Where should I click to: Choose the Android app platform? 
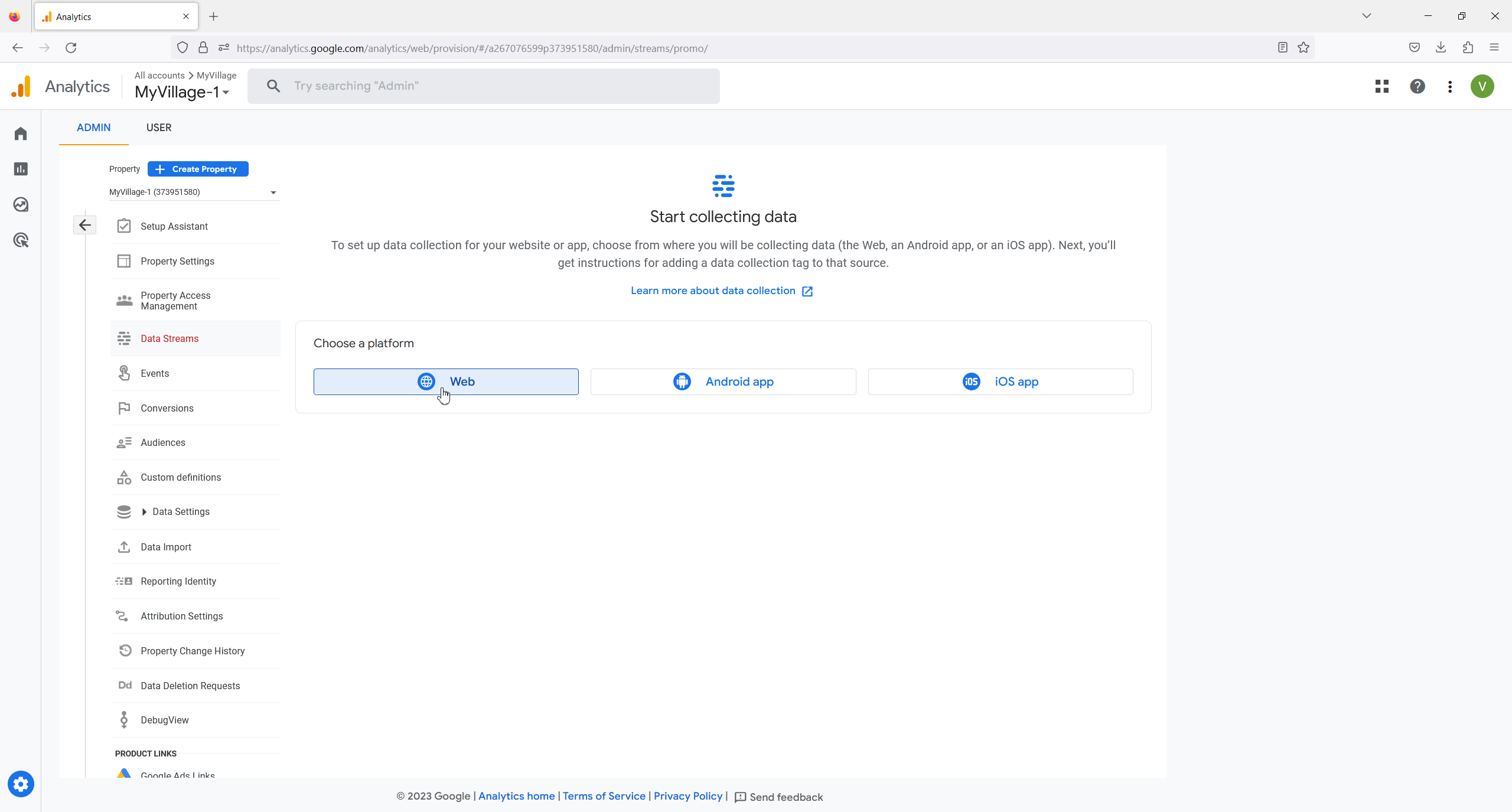pyautogui.click(x=723, y=381)
